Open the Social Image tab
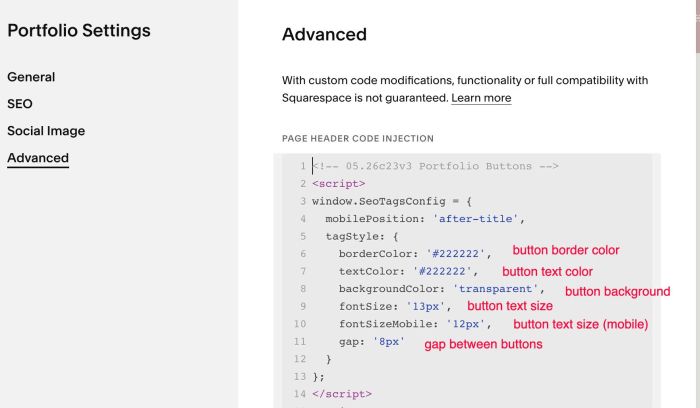 (x=46, y=131)
